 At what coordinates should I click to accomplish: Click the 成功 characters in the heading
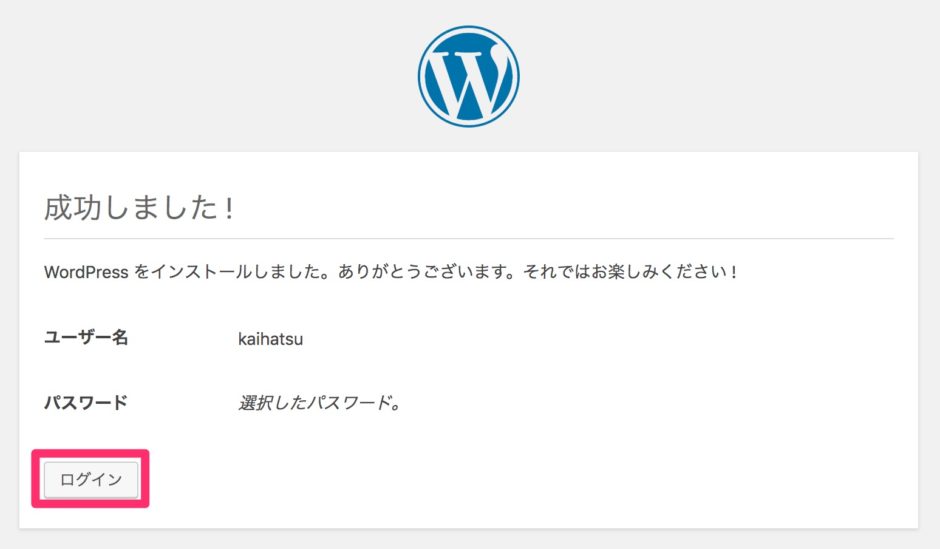68,208
